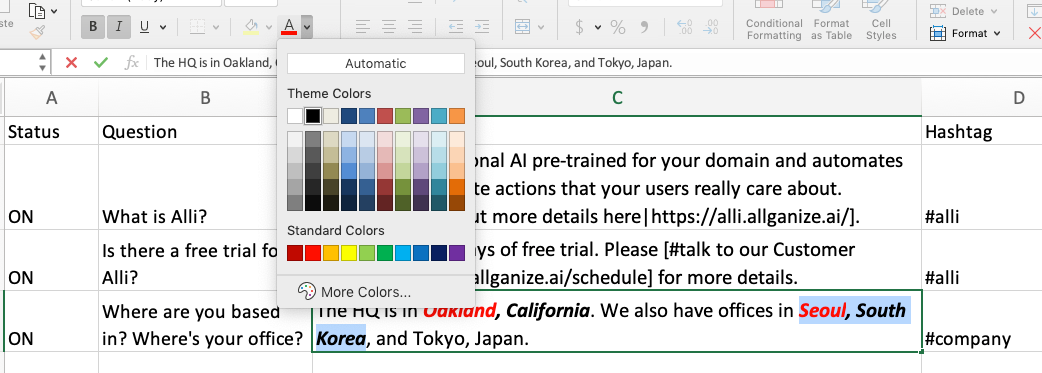Click the Name Box stepper arrows
Viewport: 1042px width, 373px height.
pos(43,63)
